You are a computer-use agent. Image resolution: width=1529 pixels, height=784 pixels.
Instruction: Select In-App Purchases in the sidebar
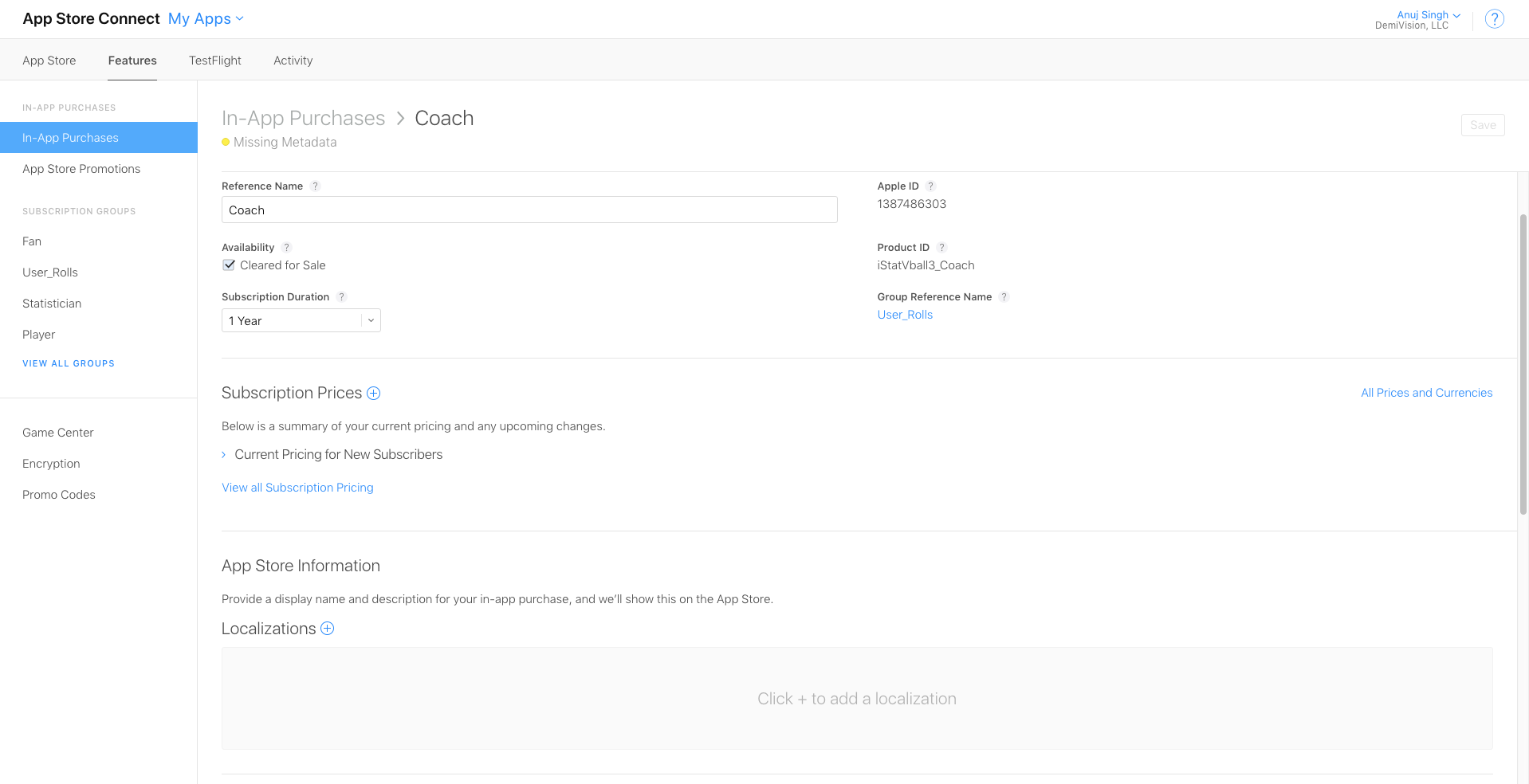[99, 138]
